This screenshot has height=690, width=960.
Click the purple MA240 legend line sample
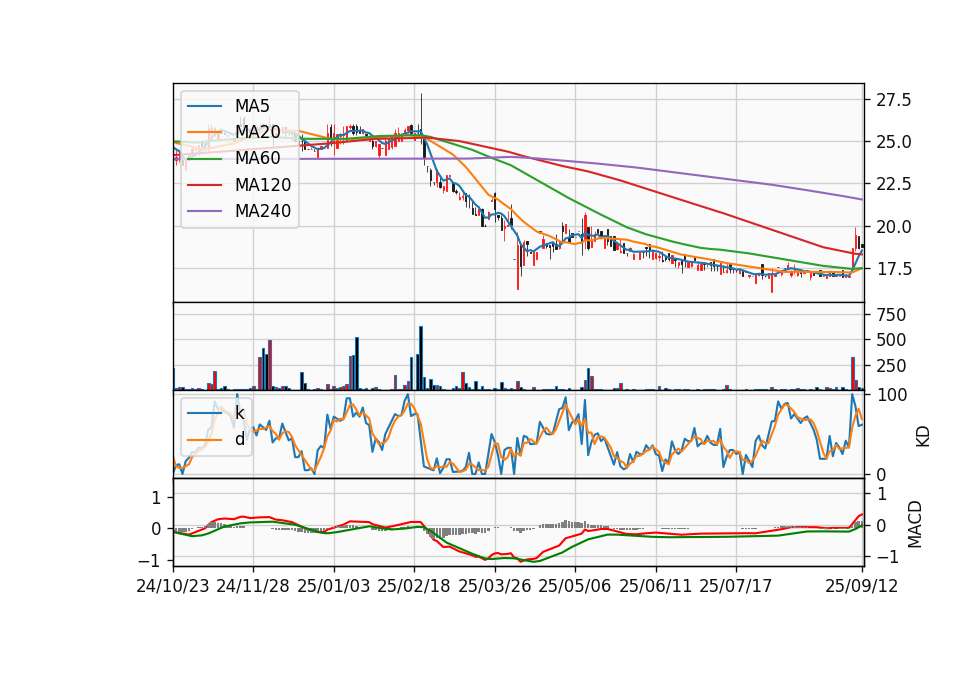(204, 211)
